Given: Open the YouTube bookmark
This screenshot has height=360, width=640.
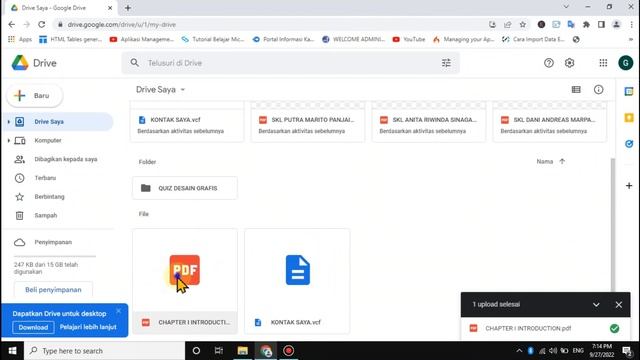Looking at the screenshot, I should [x=409, y=40].
